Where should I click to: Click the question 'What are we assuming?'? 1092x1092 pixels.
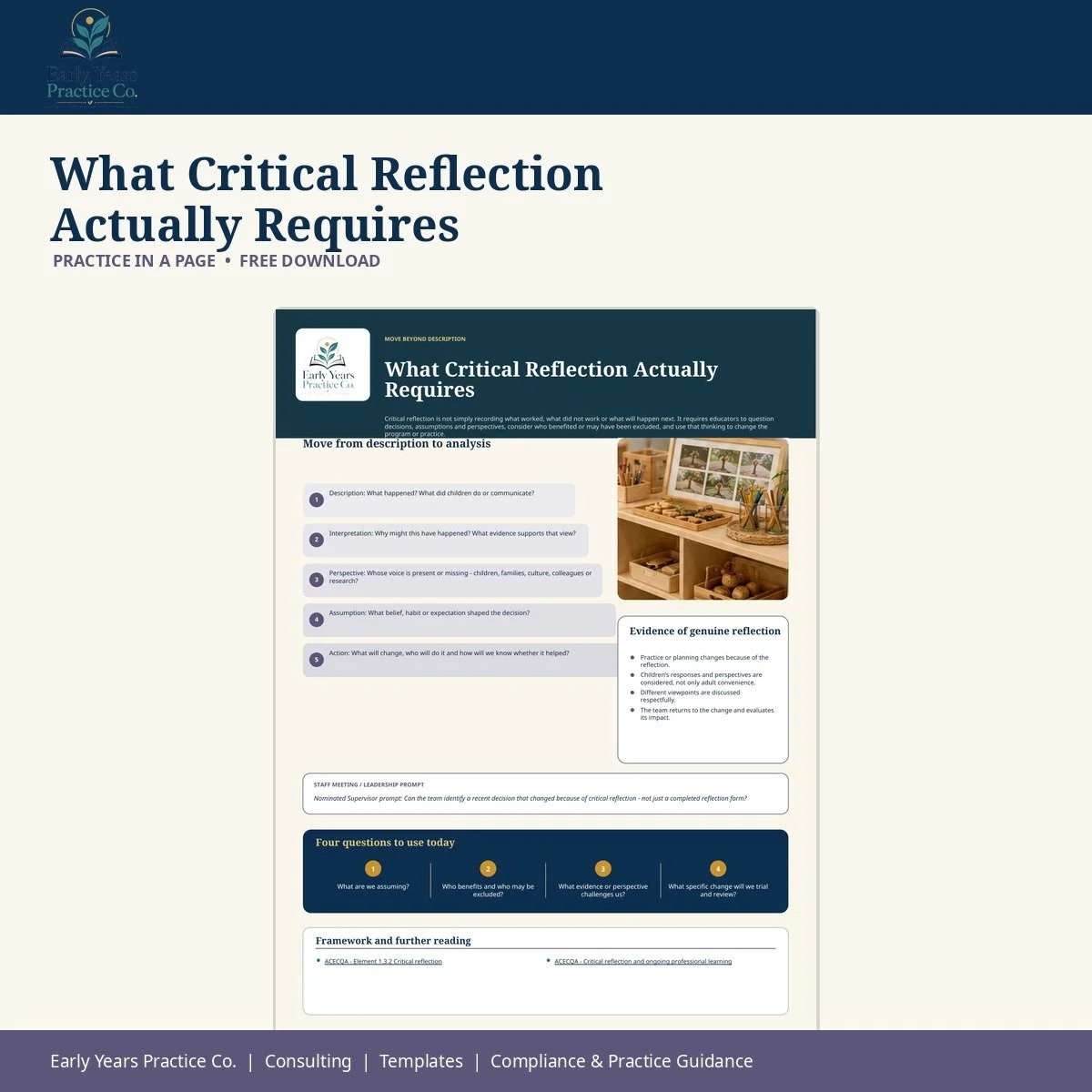pos(373,886)
